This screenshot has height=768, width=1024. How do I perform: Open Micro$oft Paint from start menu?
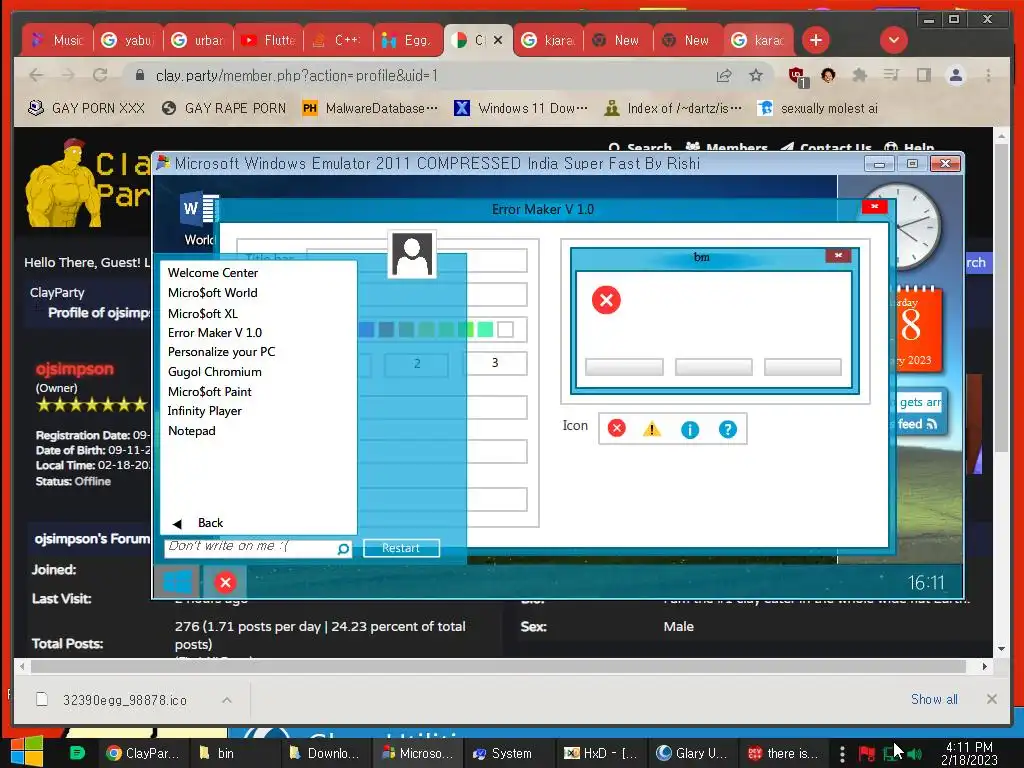[209, 392]
